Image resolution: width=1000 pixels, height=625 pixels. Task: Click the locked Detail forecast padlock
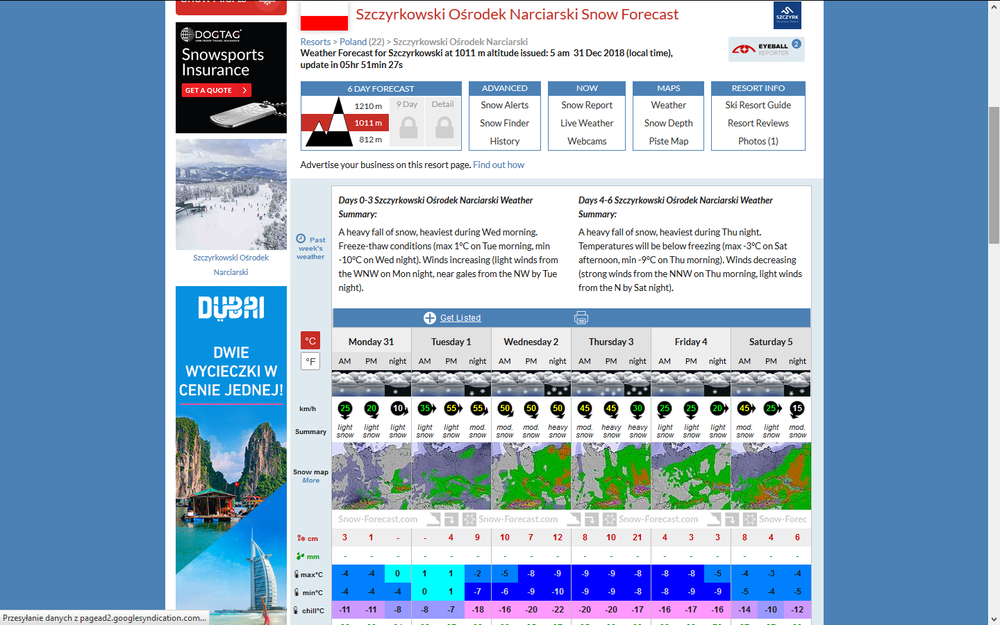click(x=444, y=128)
